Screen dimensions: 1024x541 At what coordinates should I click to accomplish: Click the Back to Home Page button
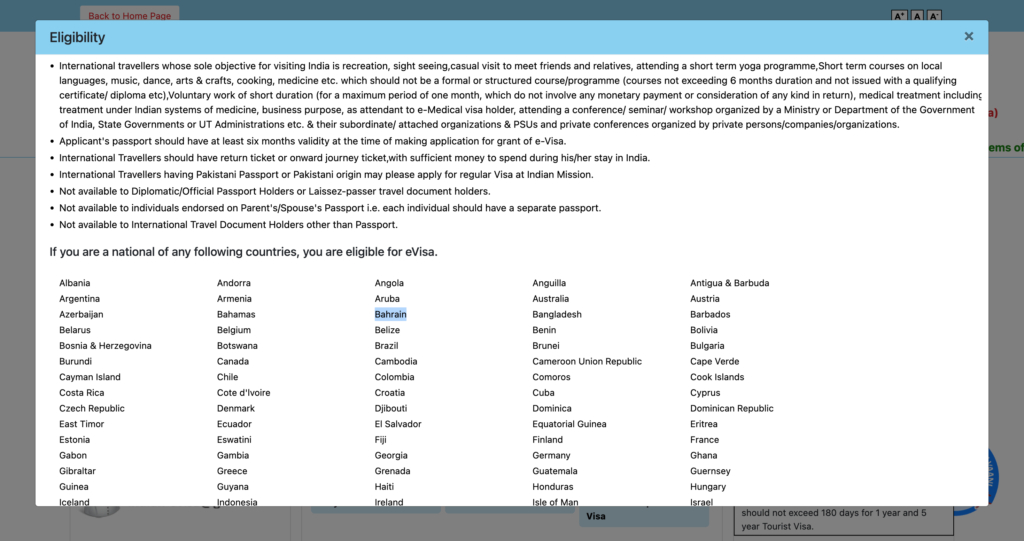[x=129, y=15]
